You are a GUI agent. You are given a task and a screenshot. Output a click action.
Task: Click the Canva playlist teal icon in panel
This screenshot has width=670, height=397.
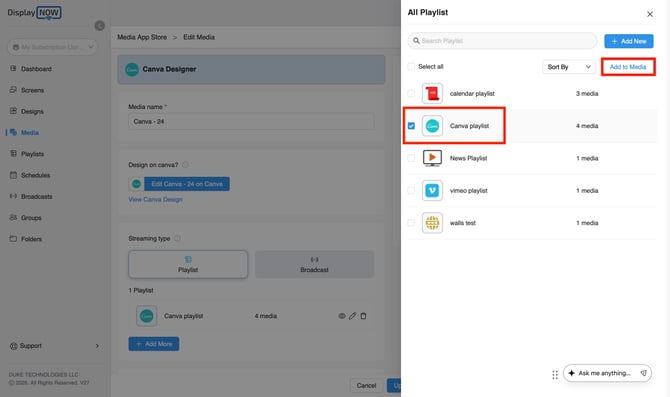(x=432, y=126)
